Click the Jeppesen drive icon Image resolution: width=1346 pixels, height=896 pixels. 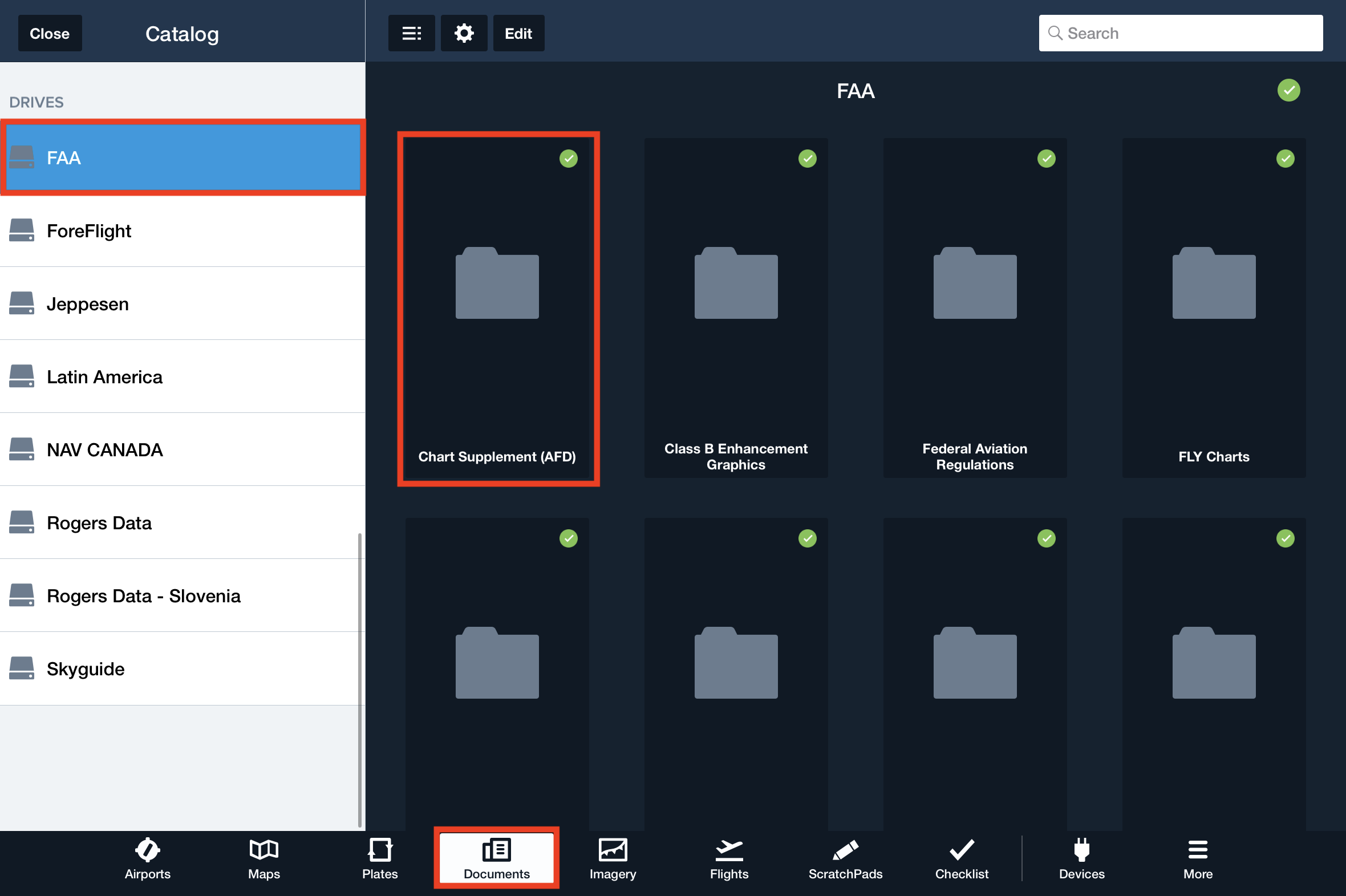click(22, 303)
